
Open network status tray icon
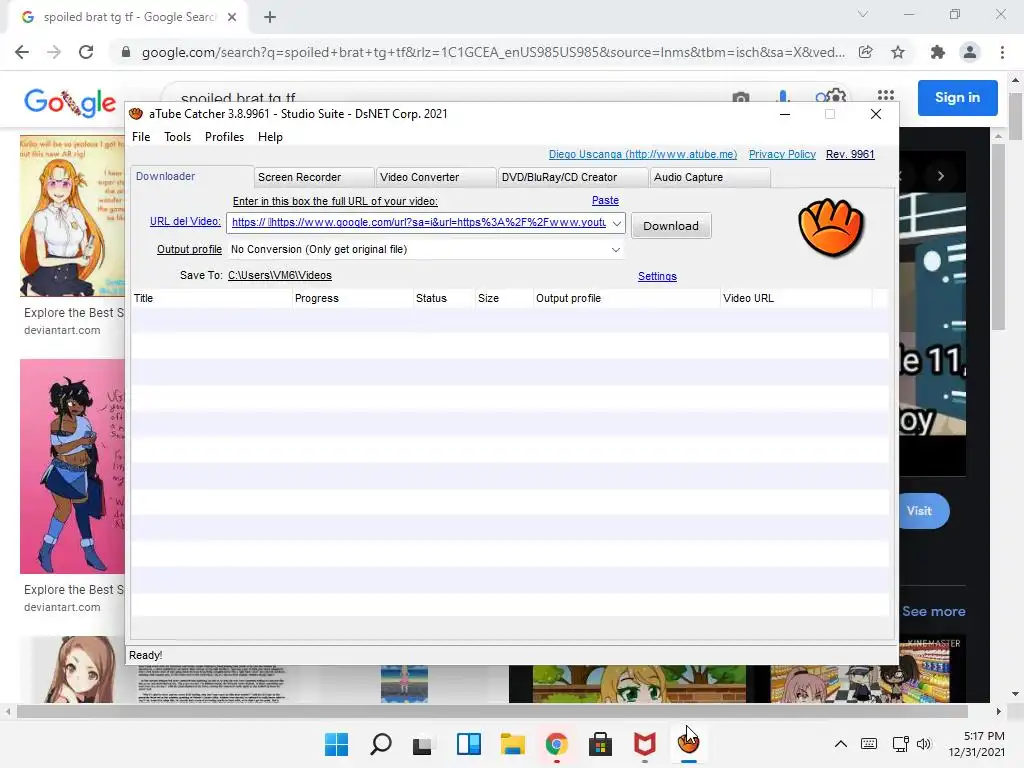tap(901, 744)
